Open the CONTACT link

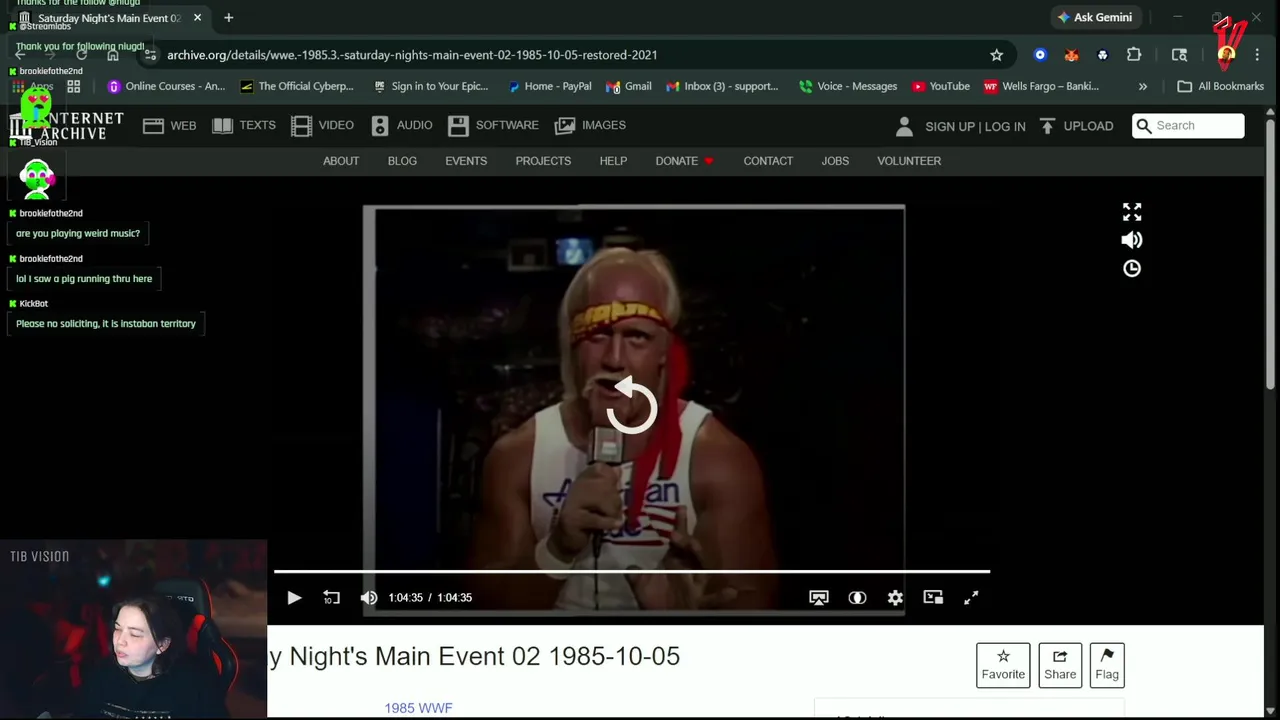tap(768, 161)
